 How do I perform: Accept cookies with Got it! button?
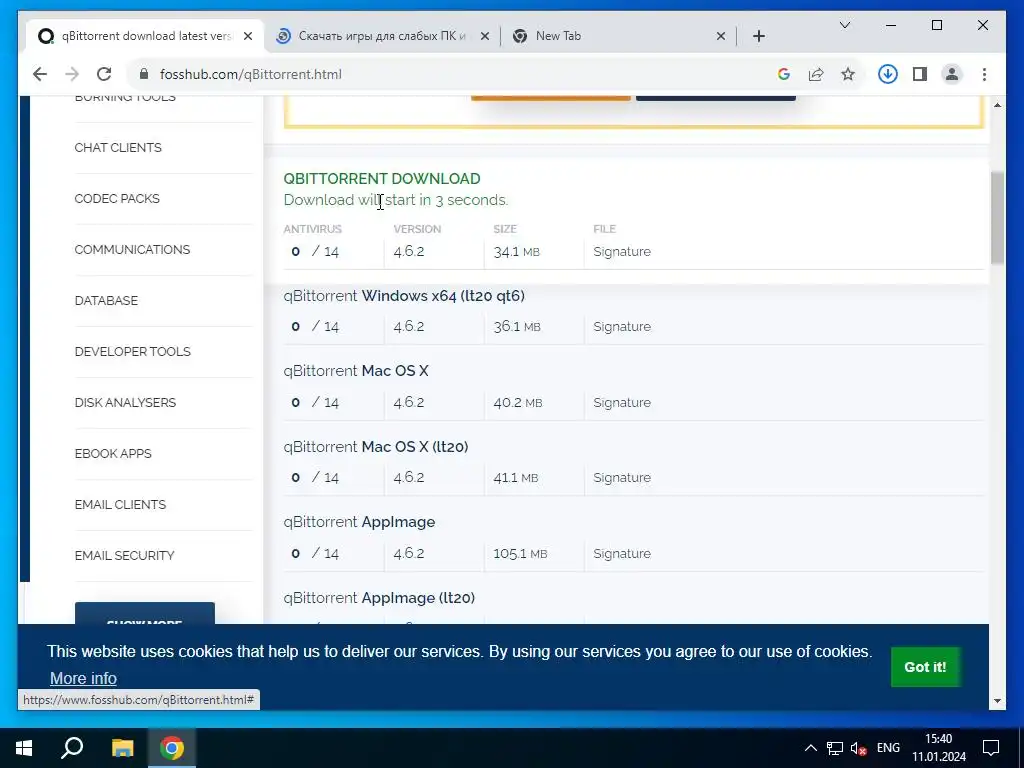tap(925, 667)
